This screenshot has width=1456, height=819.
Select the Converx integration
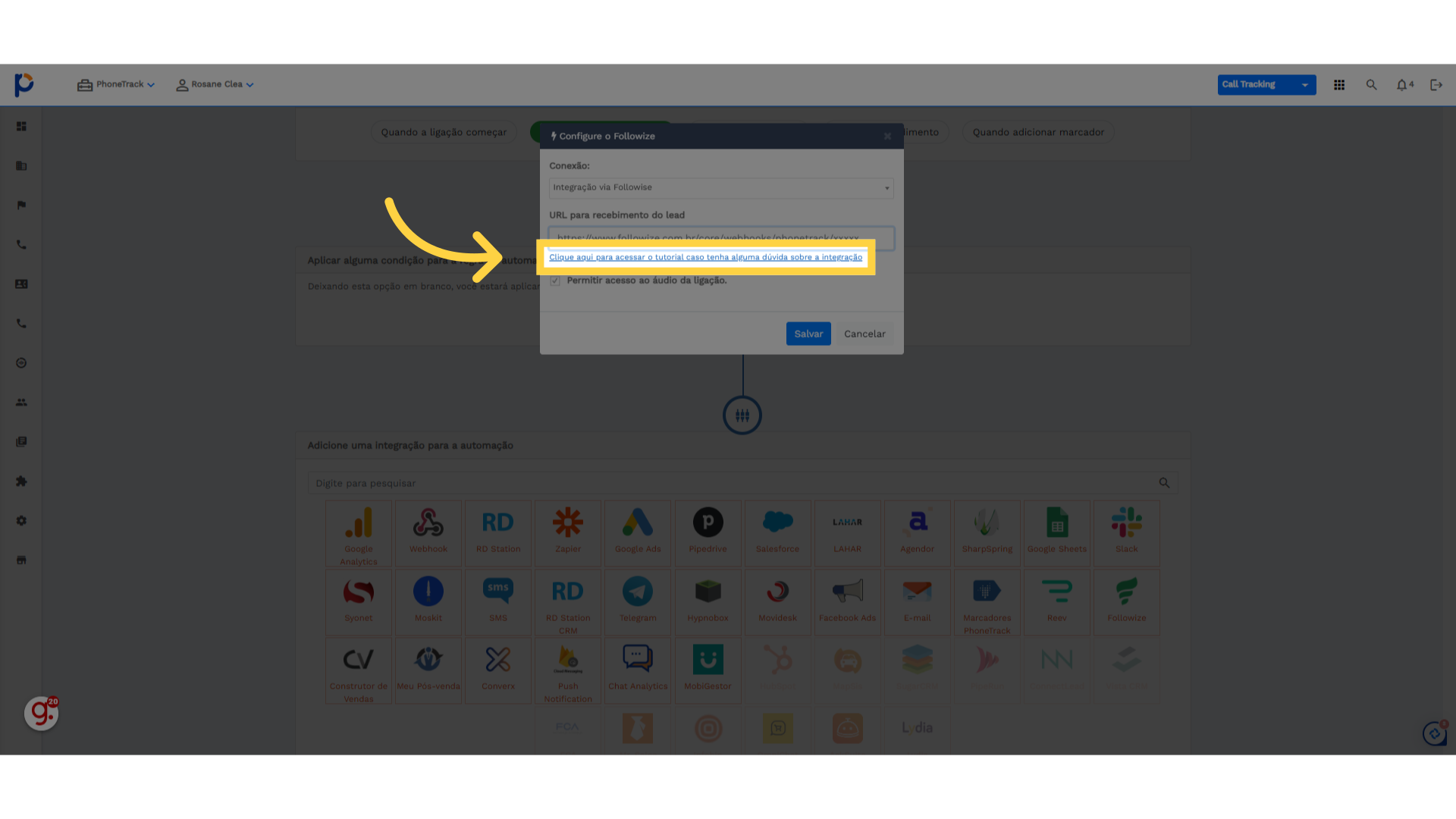tap(498, 671)
